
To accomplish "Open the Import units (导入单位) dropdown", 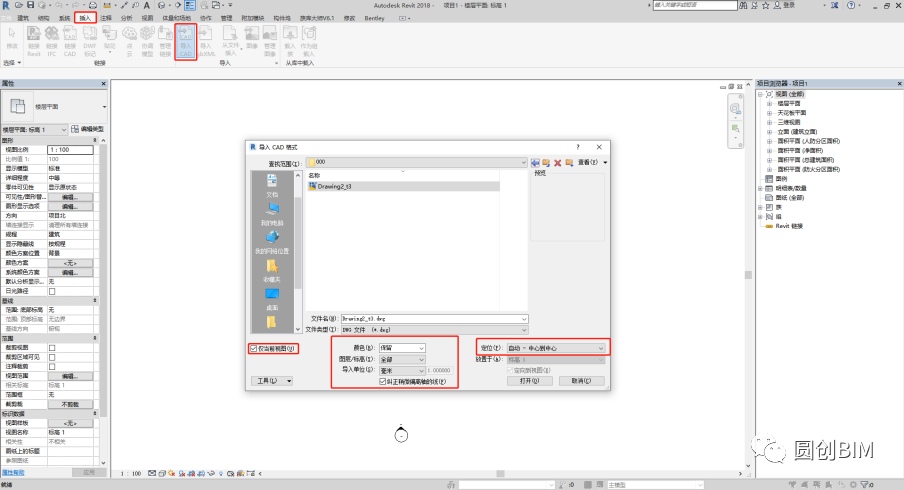I will [402, 370].
